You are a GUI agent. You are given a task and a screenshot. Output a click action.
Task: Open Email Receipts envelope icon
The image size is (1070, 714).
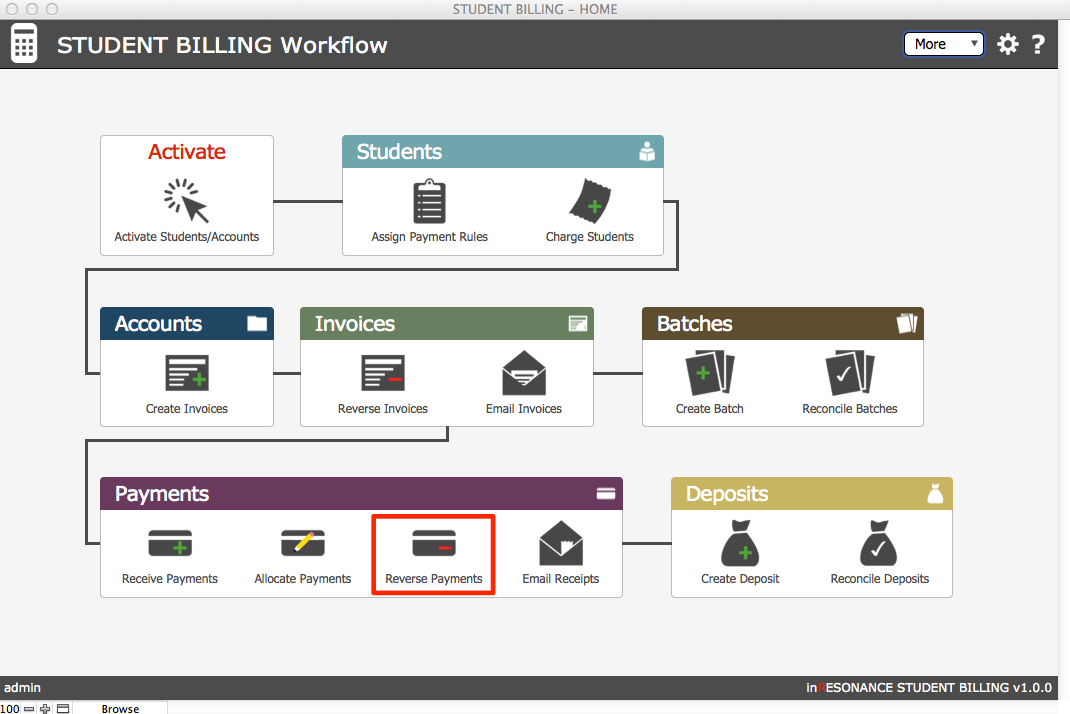click(560, 544)
